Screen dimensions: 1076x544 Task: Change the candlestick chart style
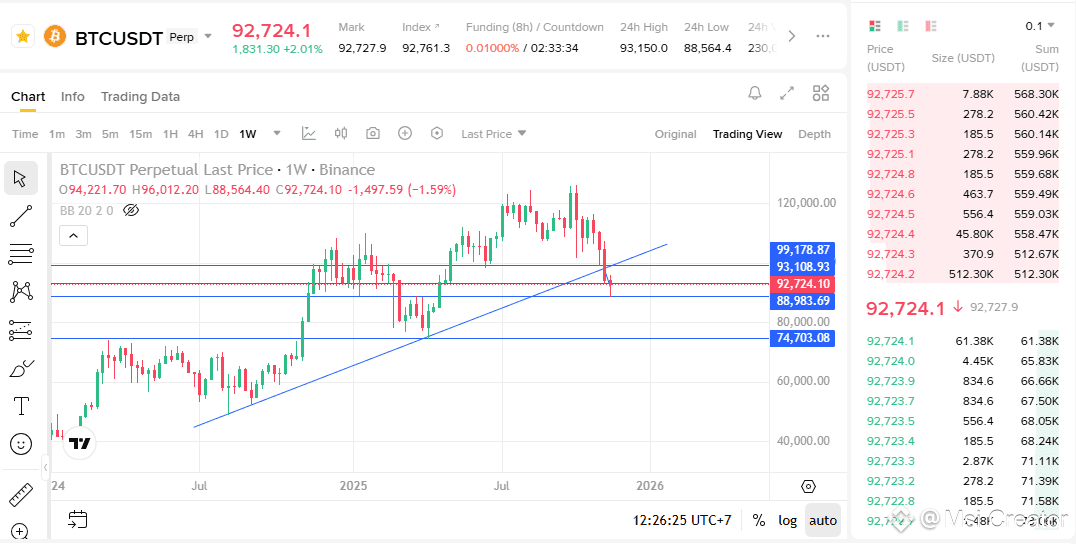341,133
